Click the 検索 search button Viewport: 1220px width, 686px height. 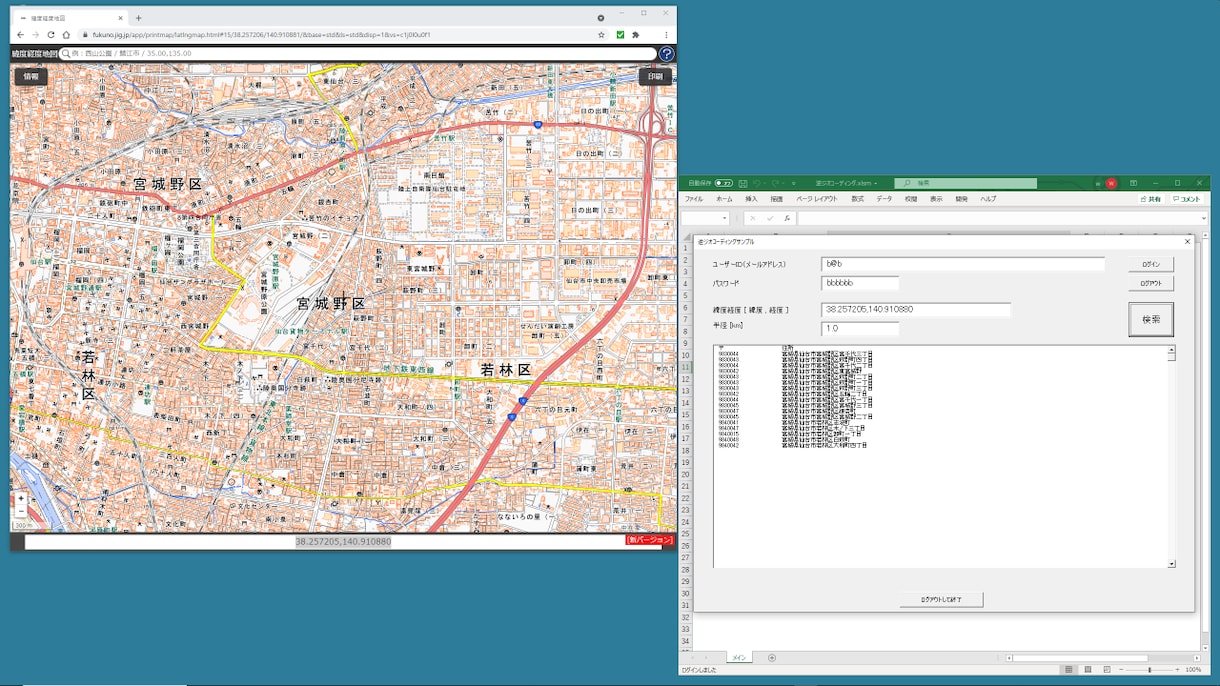1151,320
